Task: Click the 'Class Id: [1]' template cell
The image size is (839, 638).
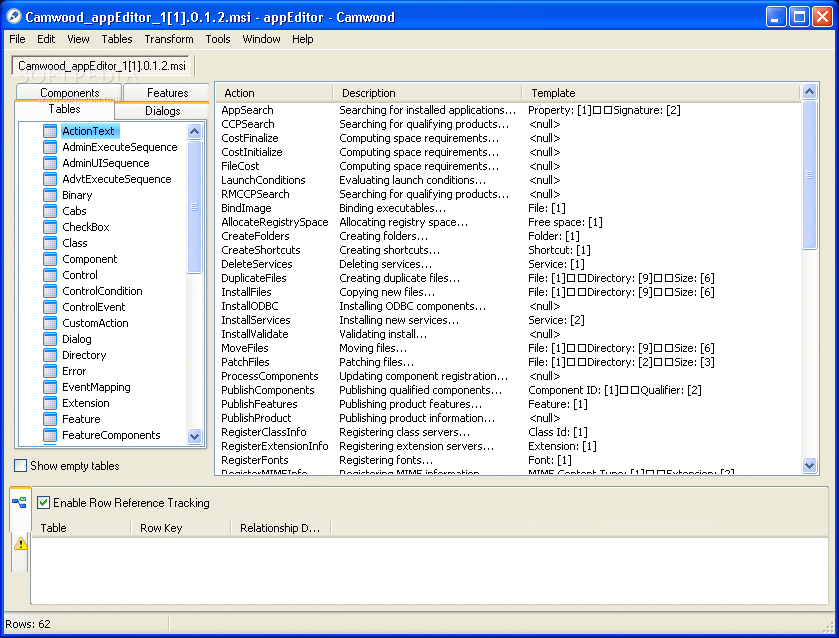Action: point(558,432)
